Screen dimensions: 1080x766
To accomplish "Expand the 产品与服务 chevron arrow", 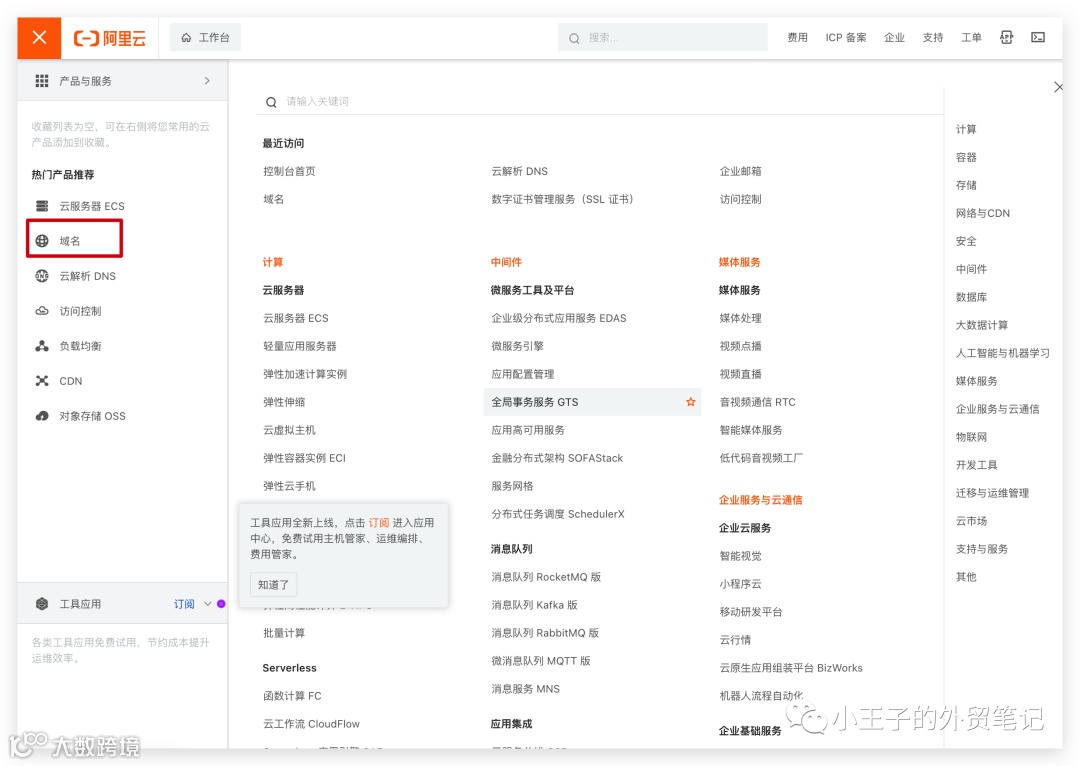I will (x=207, y=81).
